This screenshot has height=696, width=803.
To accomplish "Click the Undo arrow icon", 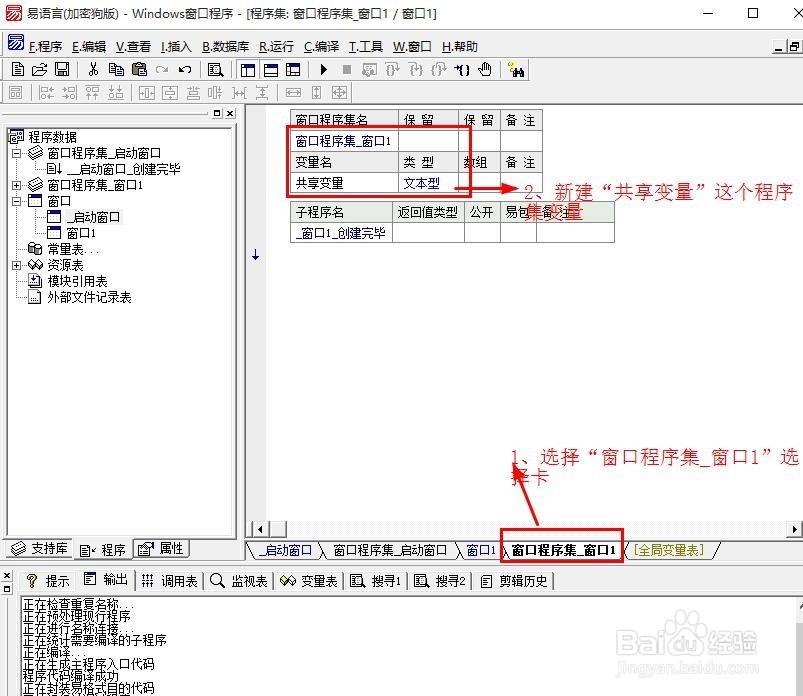I will [x=185, y=69].
